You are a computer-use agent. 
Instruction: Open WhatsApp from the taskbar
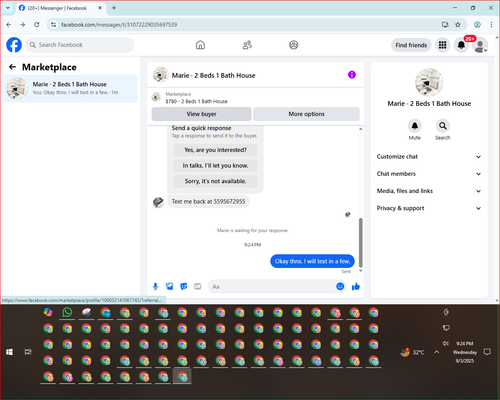pyautogui.click(x=67, y=312)
